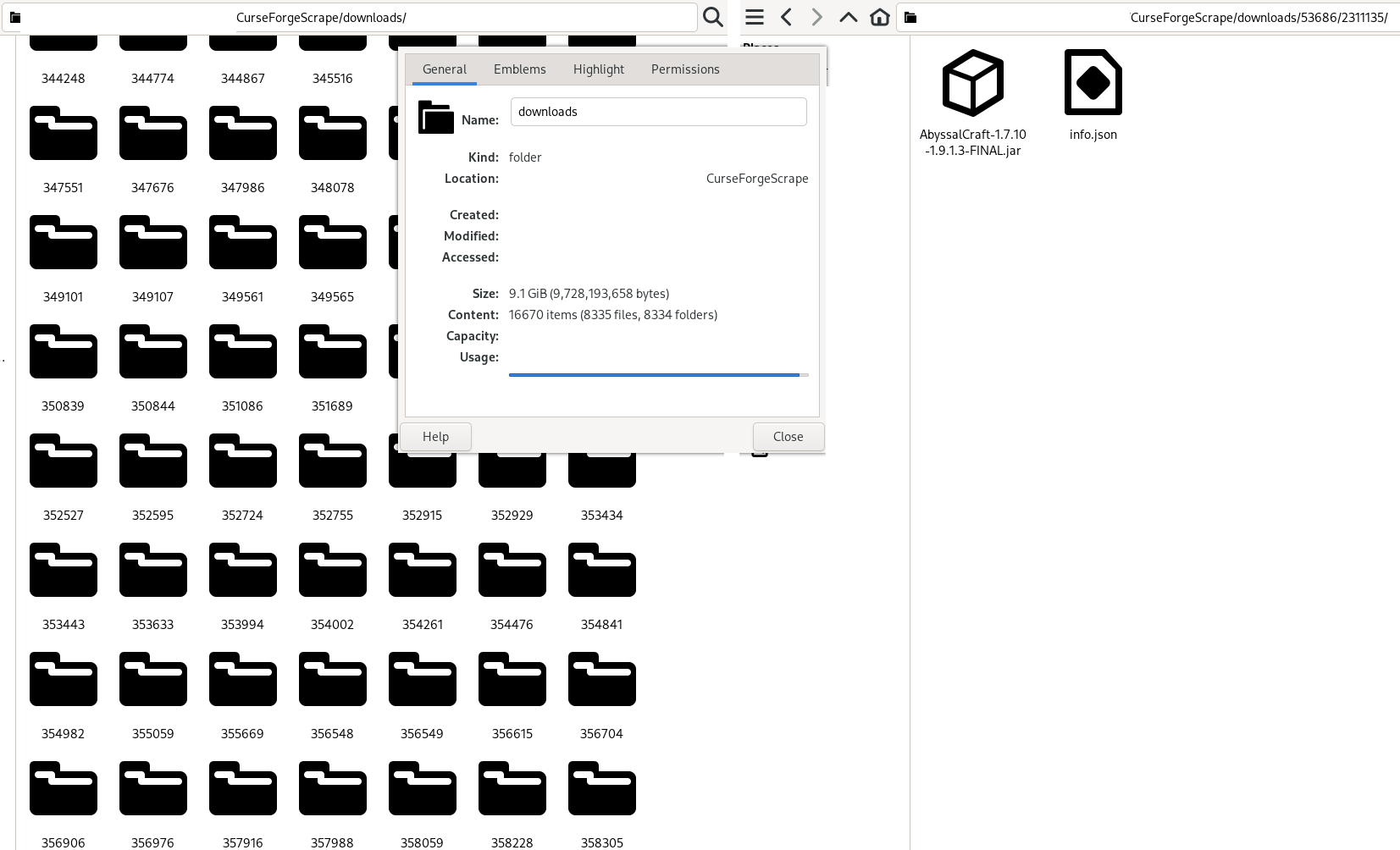1400x850 pixels.
Task: Select folder 354982
Action: [64, 679]
